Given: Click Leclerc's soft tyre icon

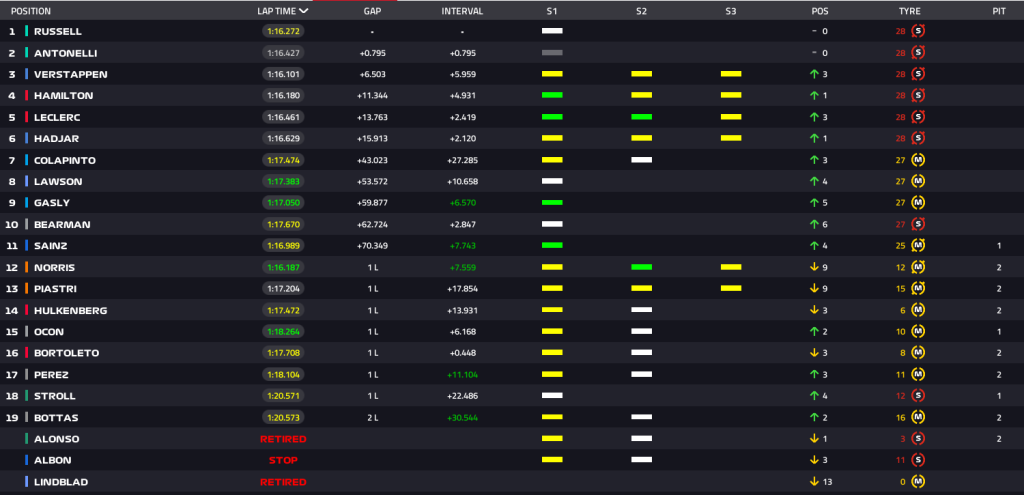Looking at the screenshot, I should [918, 117].
